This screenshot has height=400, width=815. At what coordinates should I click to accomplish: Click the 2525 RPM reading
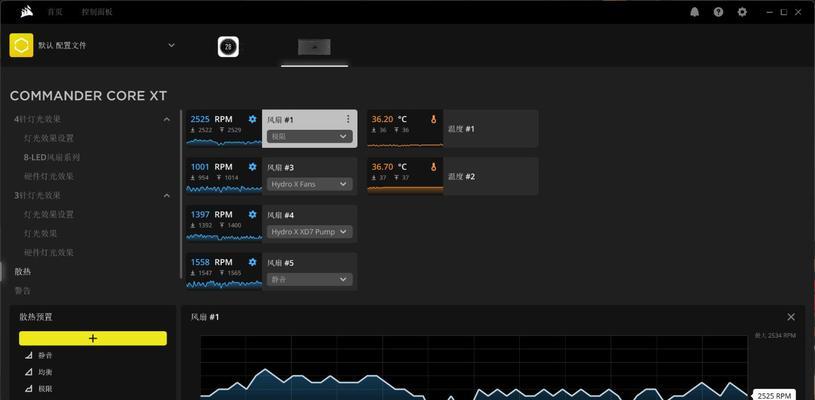211,119
